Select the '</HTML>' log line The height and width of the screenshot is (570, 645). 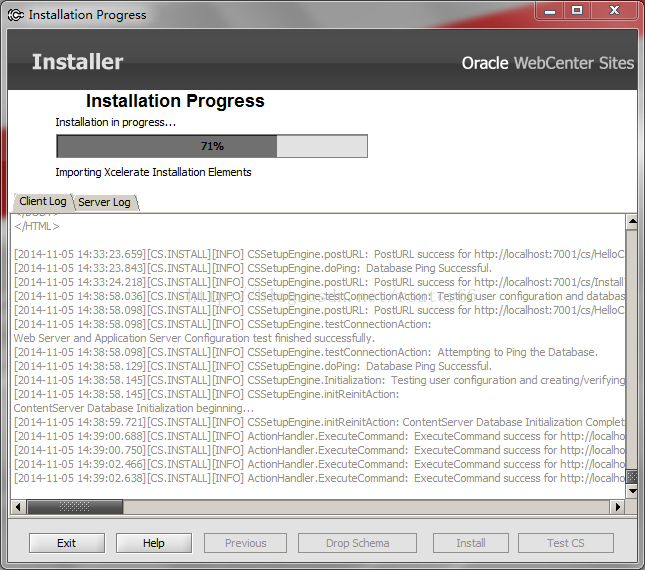[x=37, y=227]
